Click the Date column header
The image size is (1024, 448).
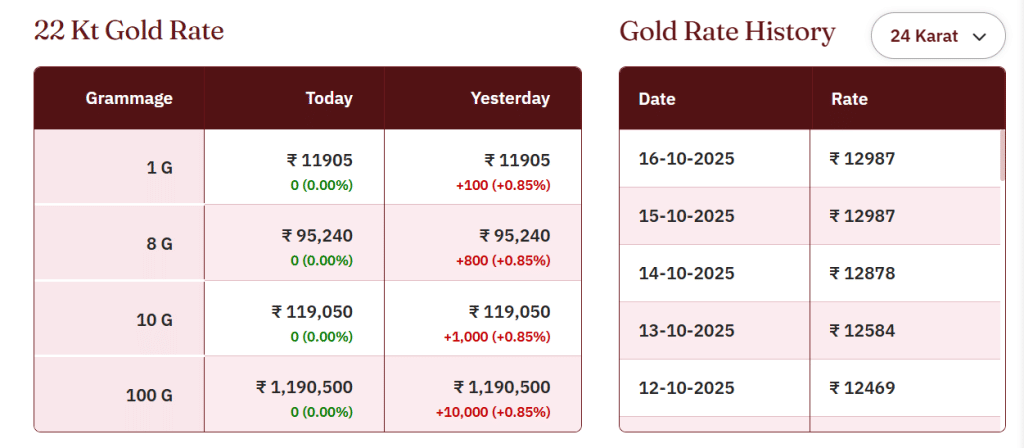(x=657, y=99)
